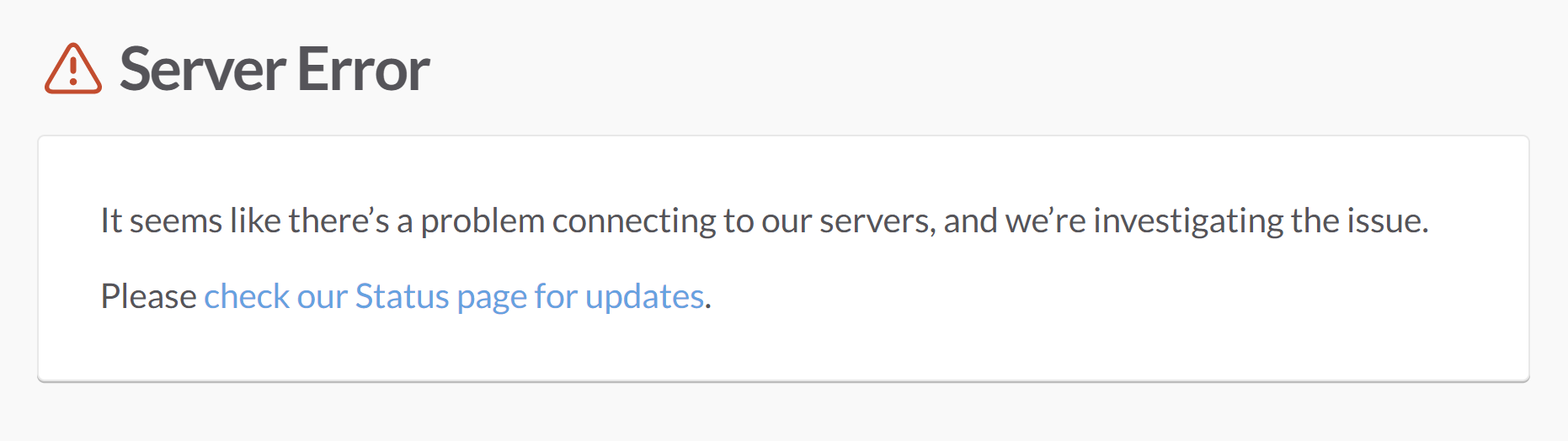The width and height of the screenshot is (1568, 441).
Task: Open the Status page for updates link
Action: [x=453, y=296]
